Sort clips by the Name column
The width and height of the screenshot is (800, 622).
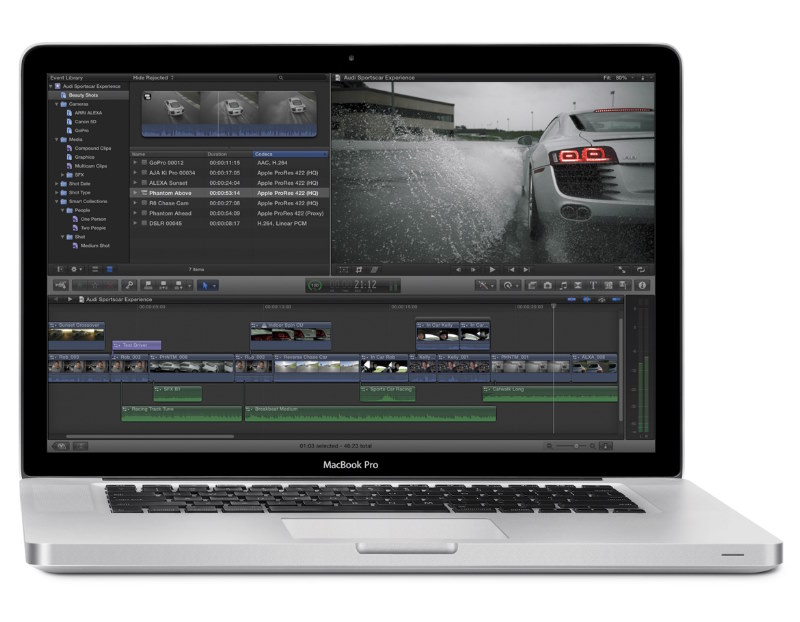(168, 154)
